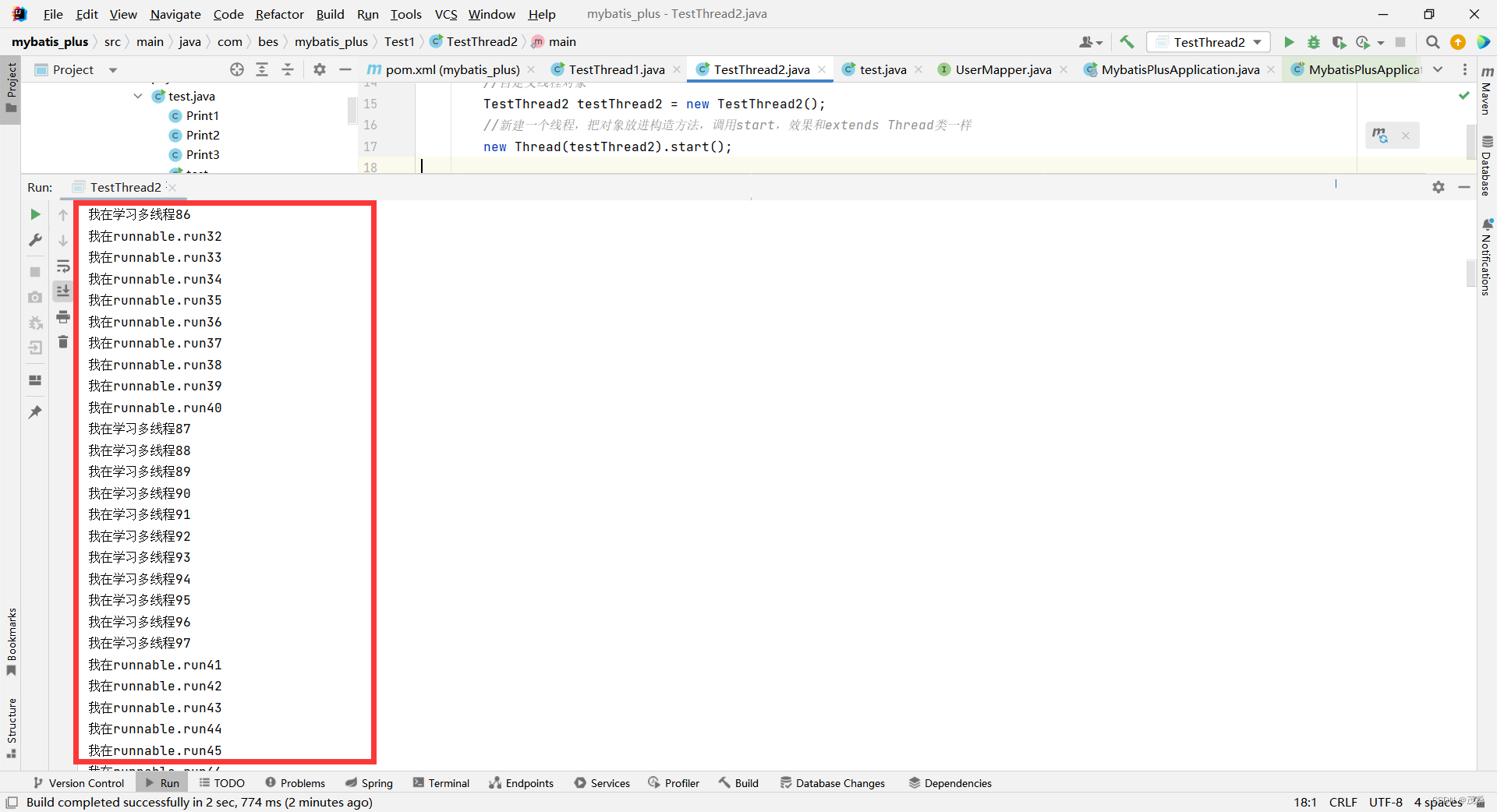This screenshot has width=1497, height=812.
Task: Click the wrench modify run configuration icon
Action: [35, 240]
